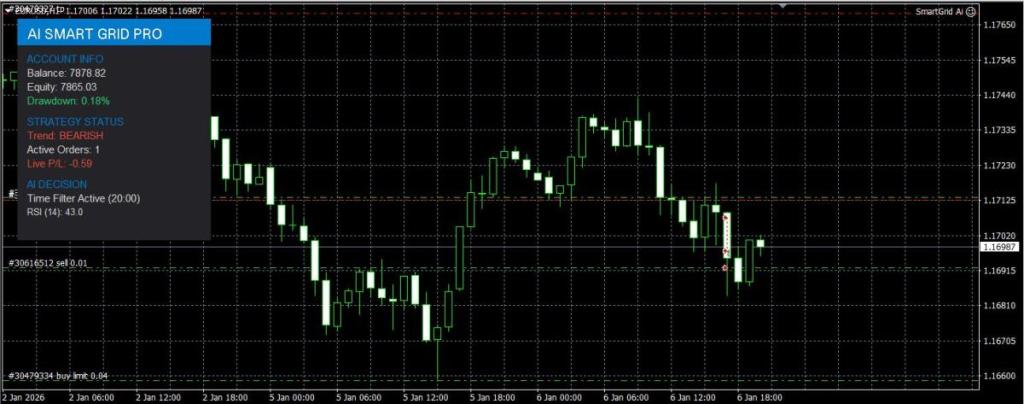The height and width of the screenshot is (404, 1024).
Task: Click the OHLC quote 1.17006 1.17022 1.16958 1.16987
Action: tap(135, 11)
